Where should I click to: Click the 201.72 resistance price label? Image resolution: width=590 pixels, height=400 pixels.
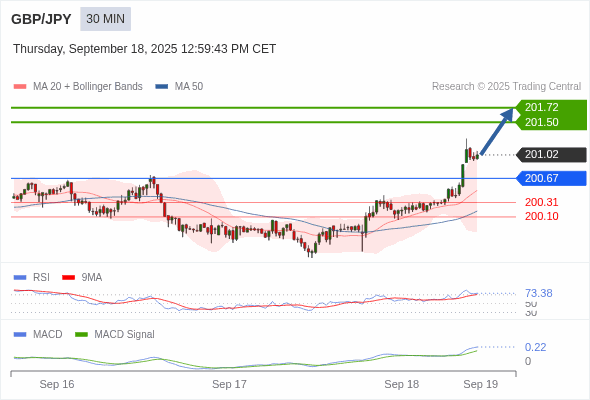click(x=541, y=107)
